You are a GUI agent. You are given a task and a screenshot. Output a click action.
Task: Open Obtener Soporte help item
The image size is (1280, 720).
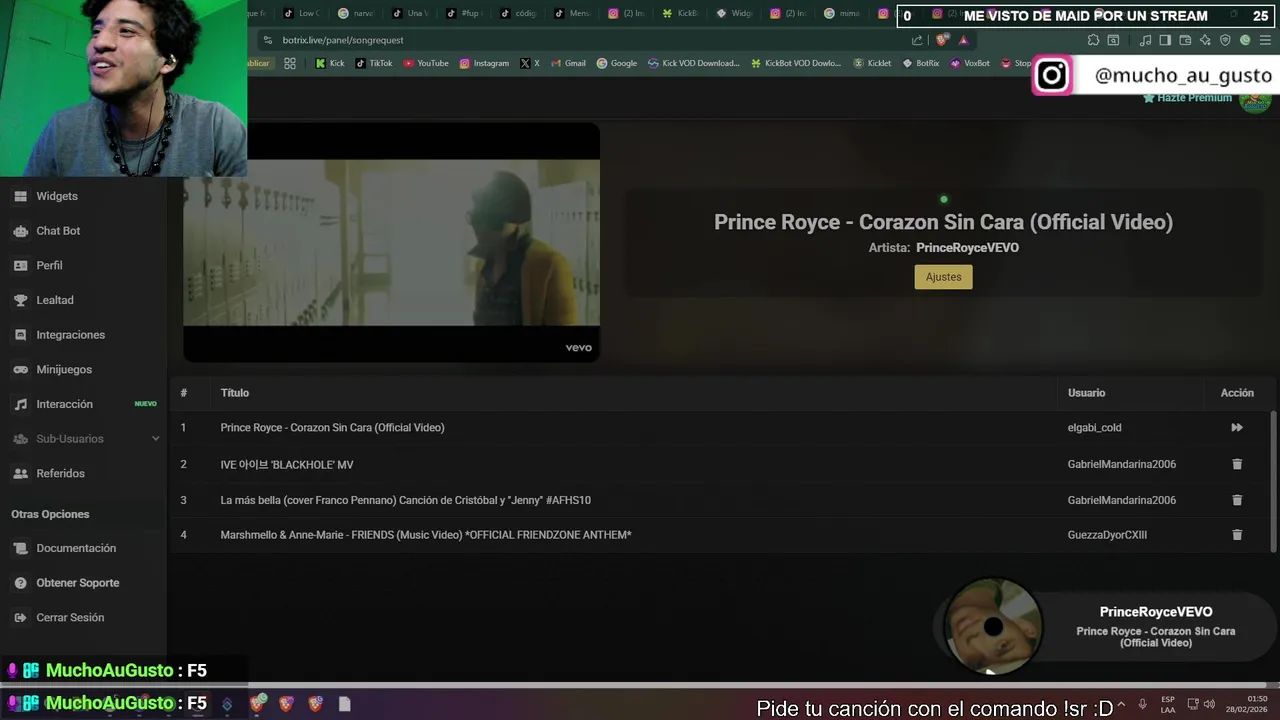78,583
